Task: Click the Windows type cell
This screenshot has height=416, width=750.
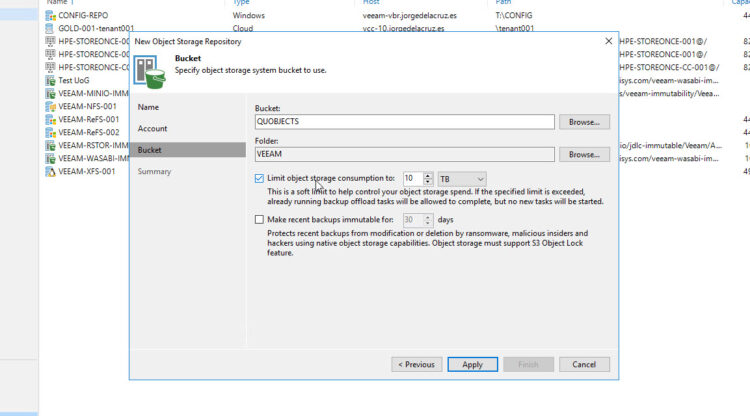Action: tap(249, 16)
